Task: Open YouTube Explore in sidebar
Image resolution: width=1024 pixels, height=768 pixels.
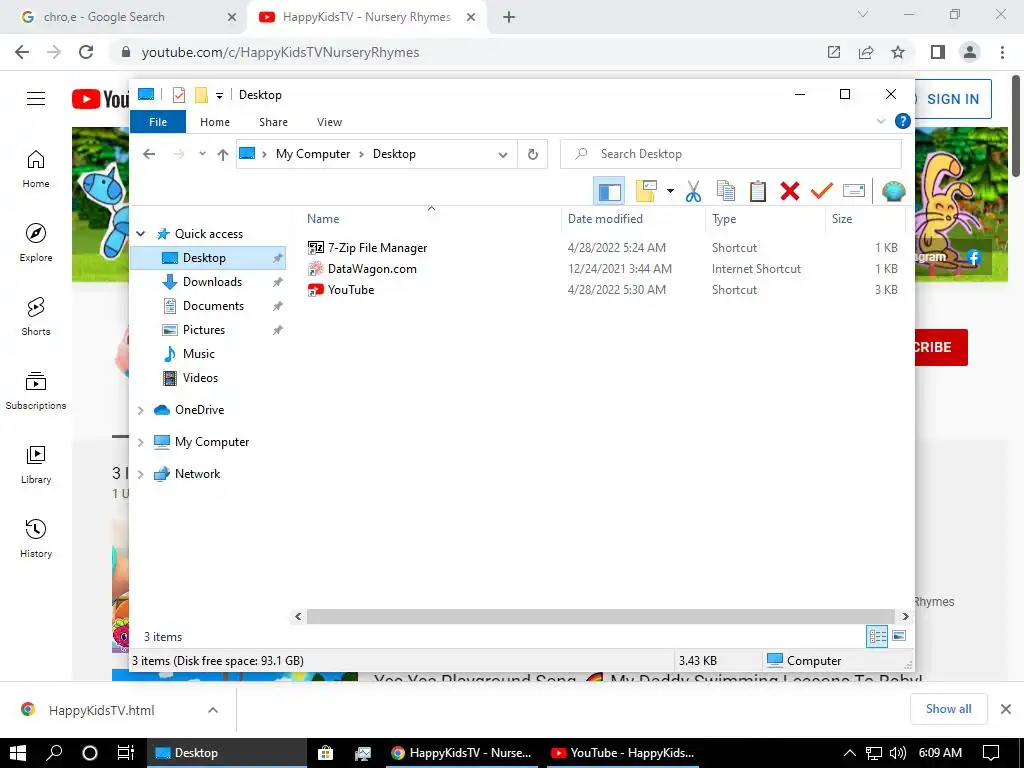Action: coord(36,242)
